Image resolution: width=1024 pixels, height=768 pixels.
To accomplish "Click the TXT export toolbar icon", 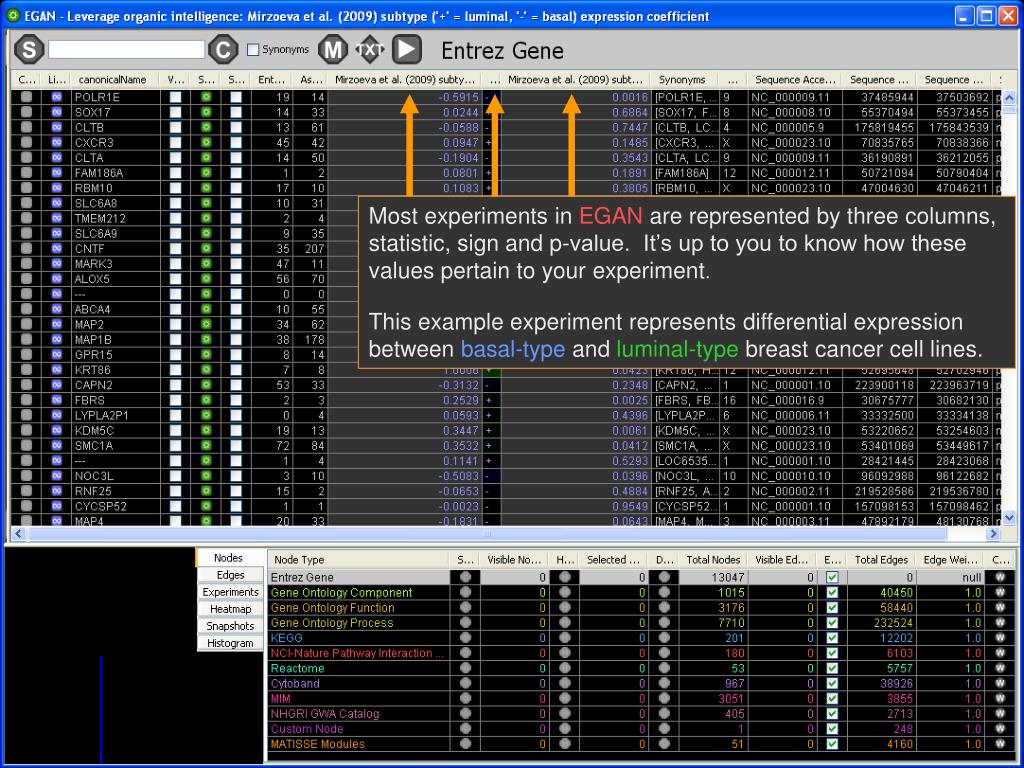I will (x=370, y=50).
